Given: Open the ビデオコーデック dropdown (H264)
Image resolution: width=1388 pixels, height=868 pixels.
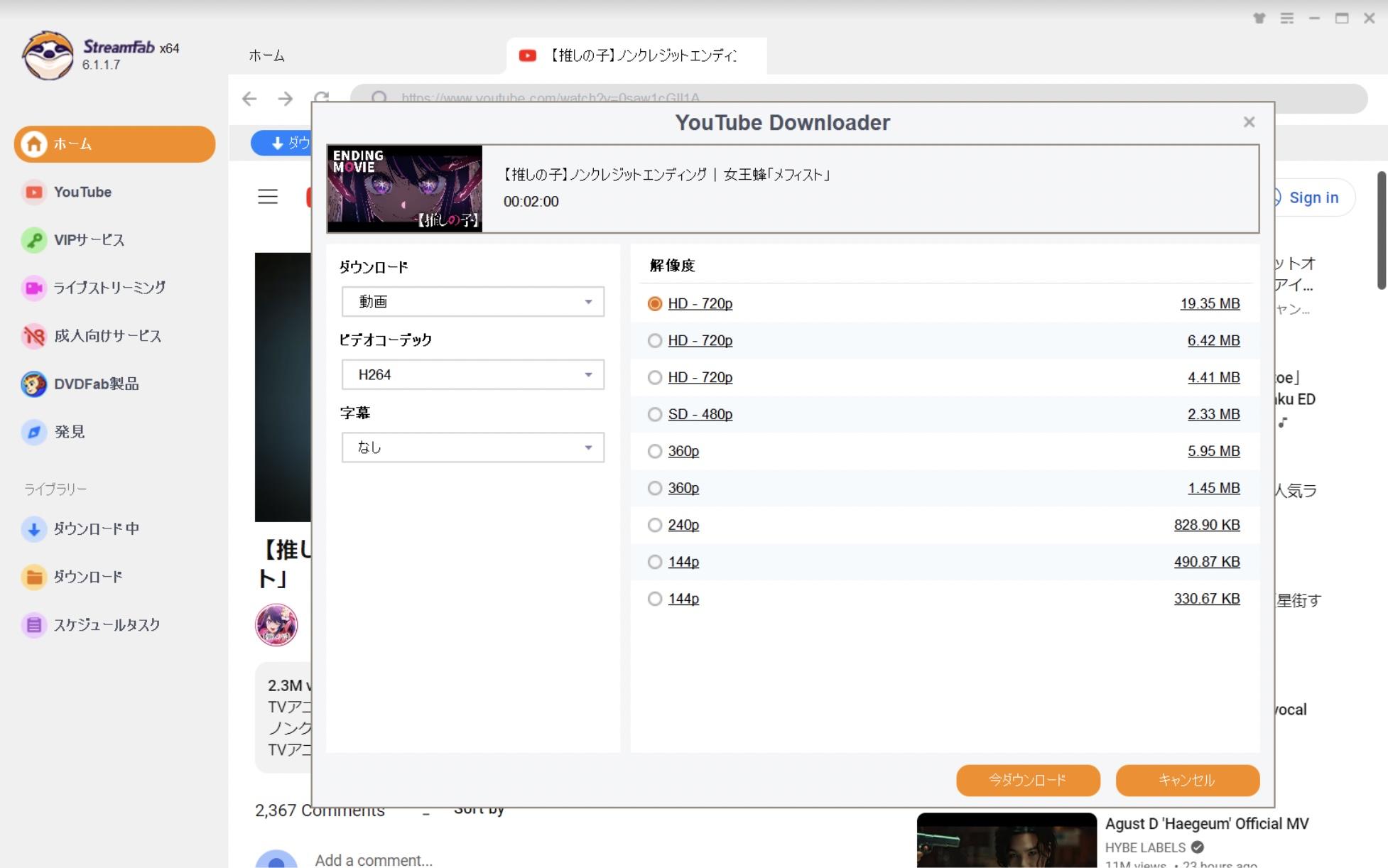Looking at the screenshot, I should pos(473,375).
